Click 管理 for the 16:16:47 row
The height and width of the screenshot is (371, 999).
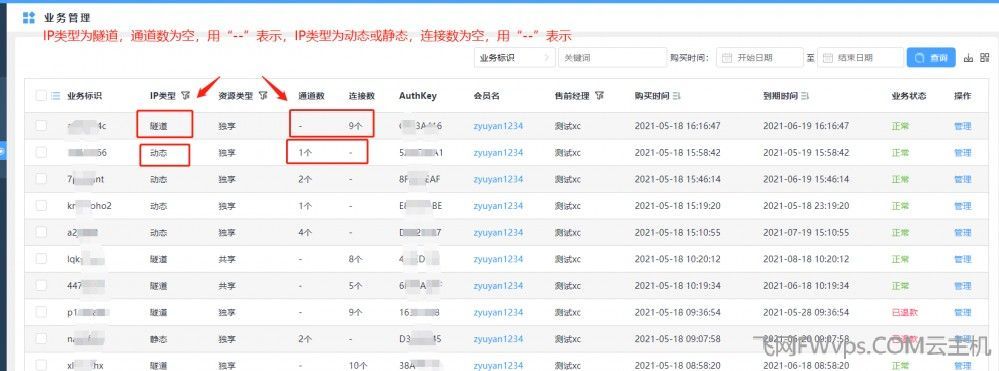(962, 126)
